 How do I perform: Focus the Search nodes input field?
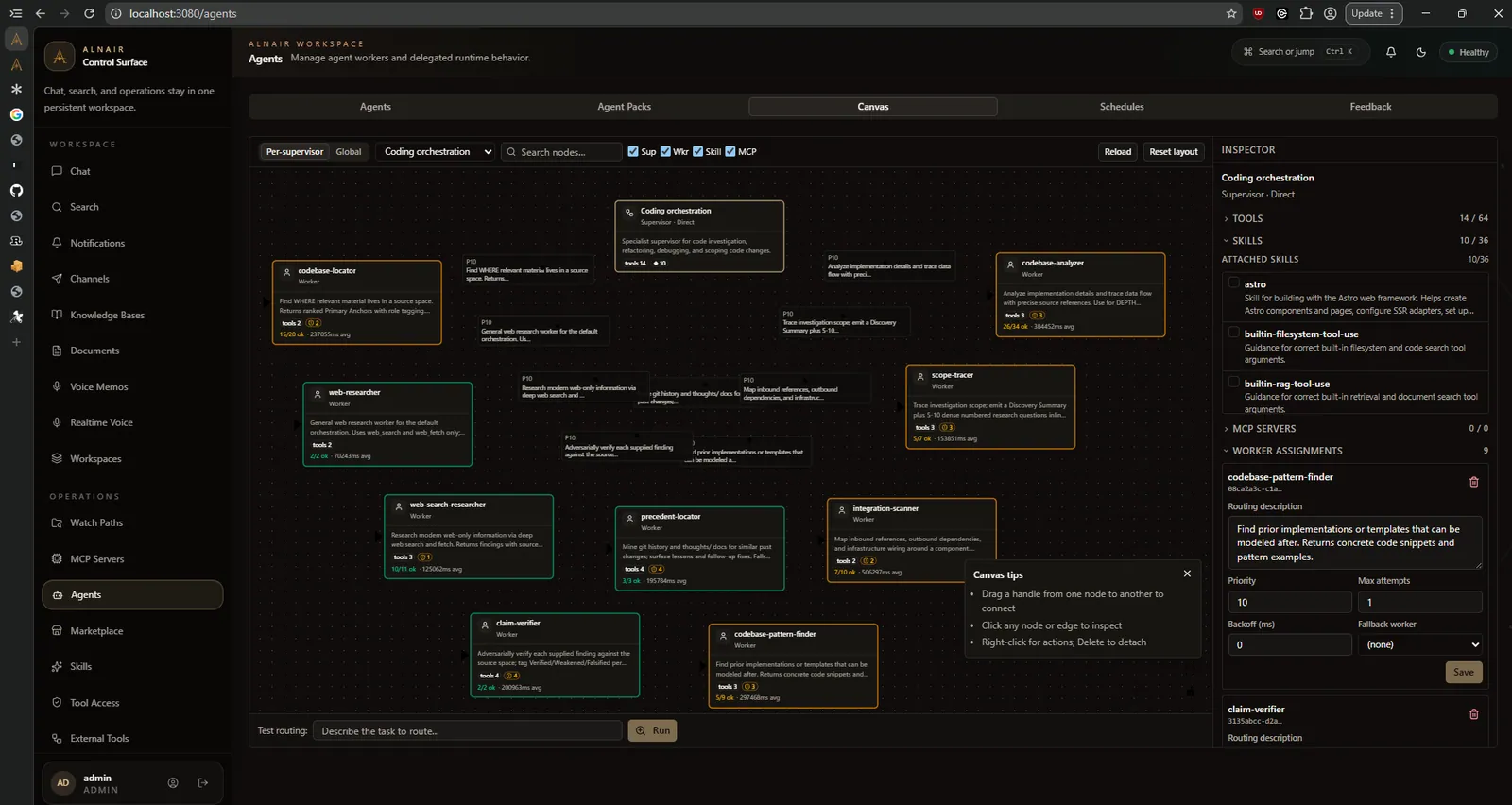coord(561,151)
